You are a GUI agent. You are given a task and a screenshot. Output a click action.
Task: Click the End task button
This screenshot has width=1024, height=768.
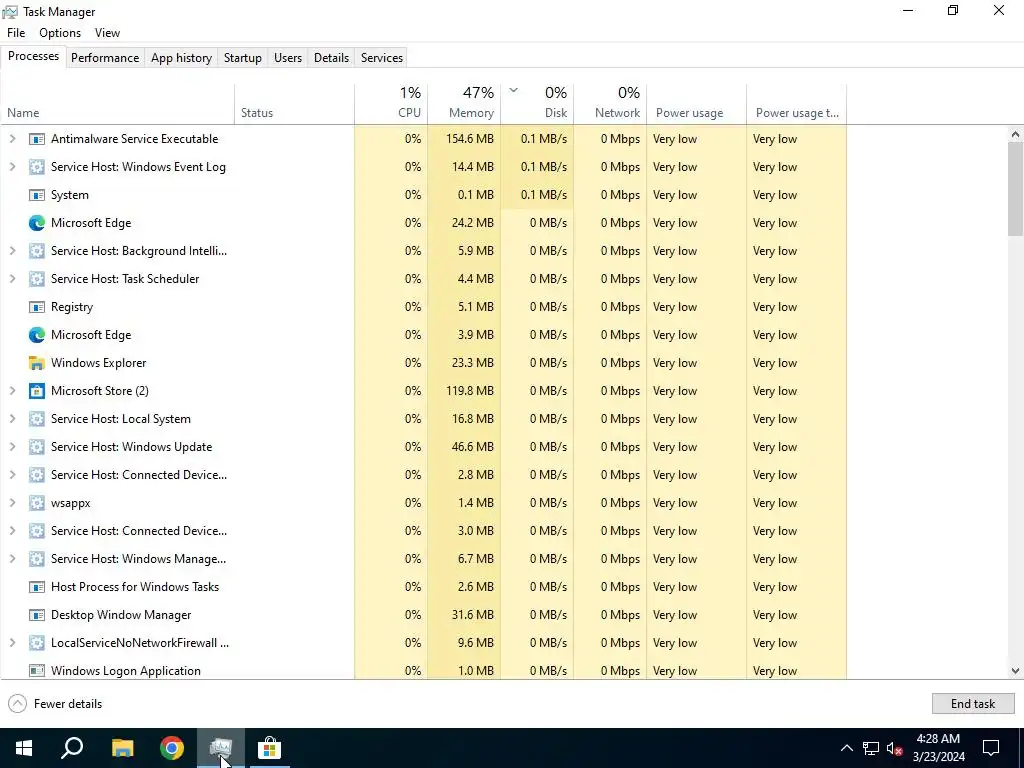[x=973, y=703]
